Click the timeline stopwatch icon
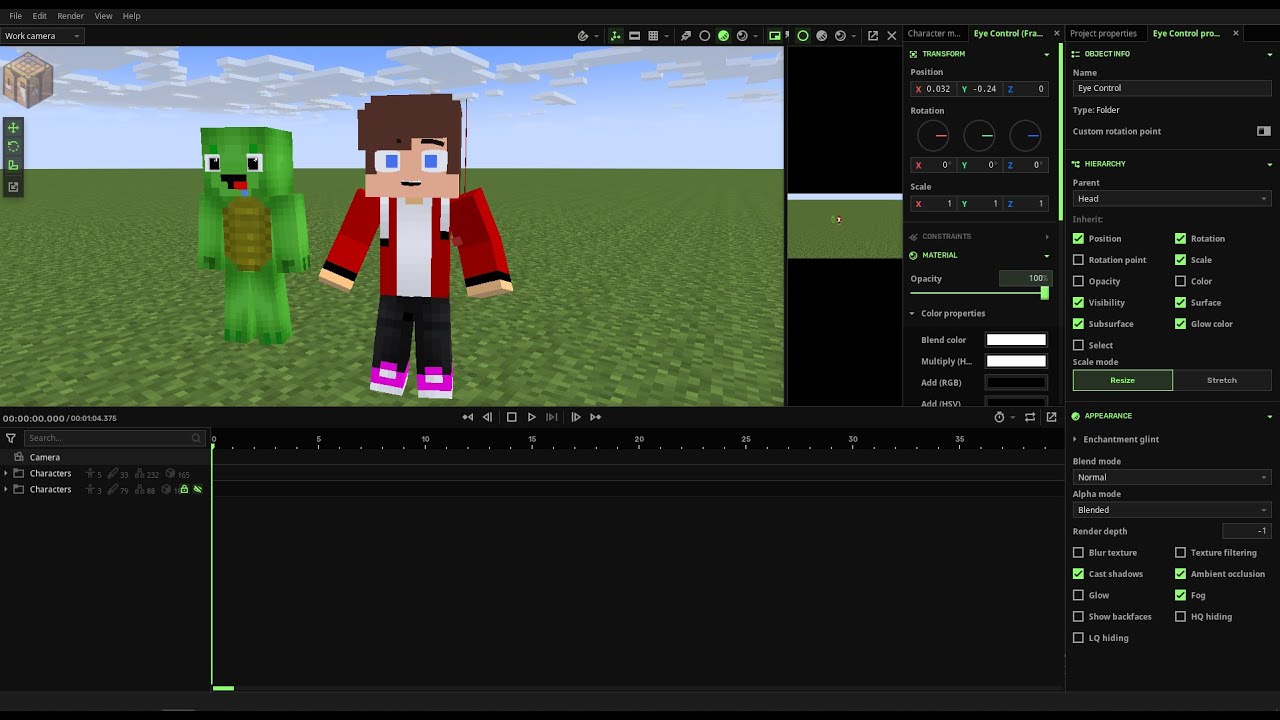The image size is (1280, 720). click(x=999, y=417)
